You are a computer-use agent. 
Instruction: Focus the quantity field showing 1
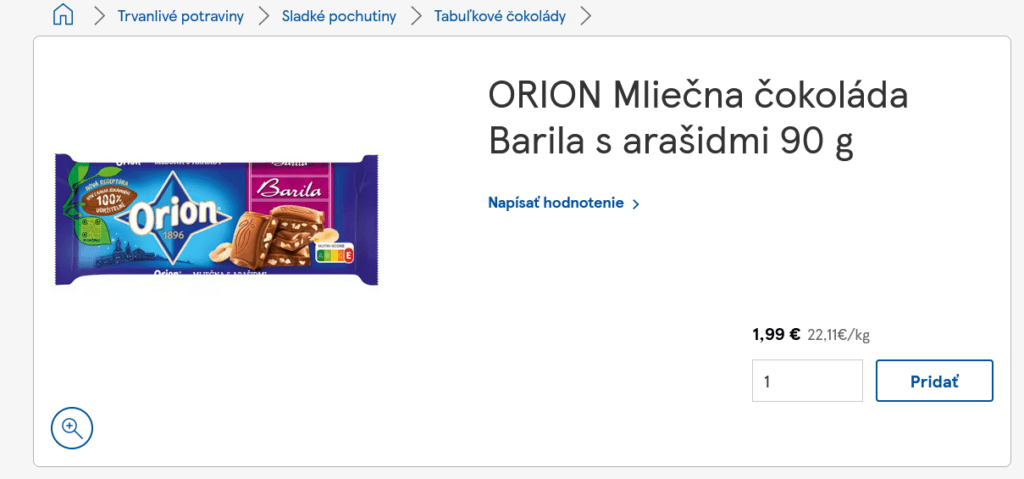click(807, 380)
